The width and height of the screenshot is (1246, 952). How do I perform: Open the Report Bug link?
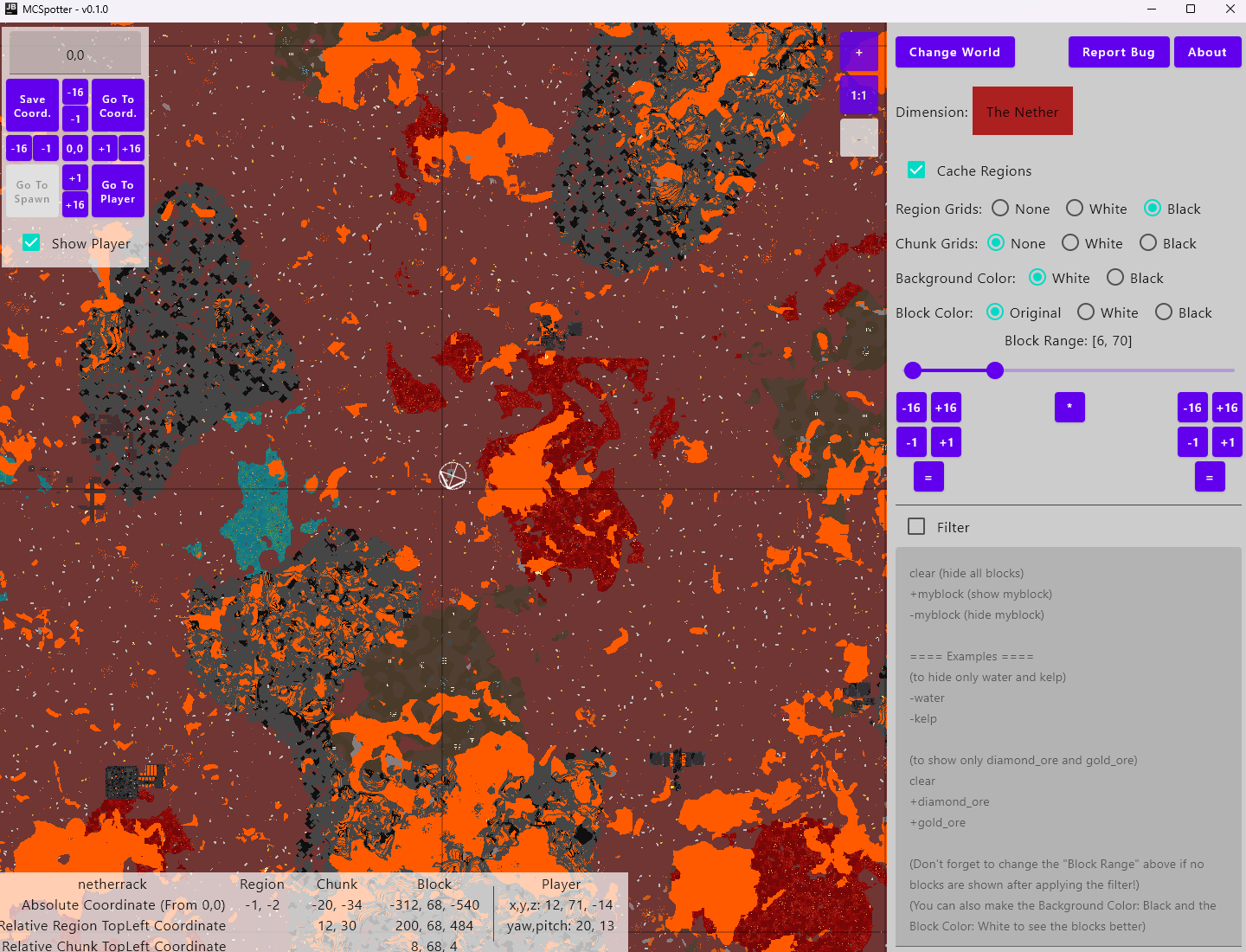point(1119,52)
